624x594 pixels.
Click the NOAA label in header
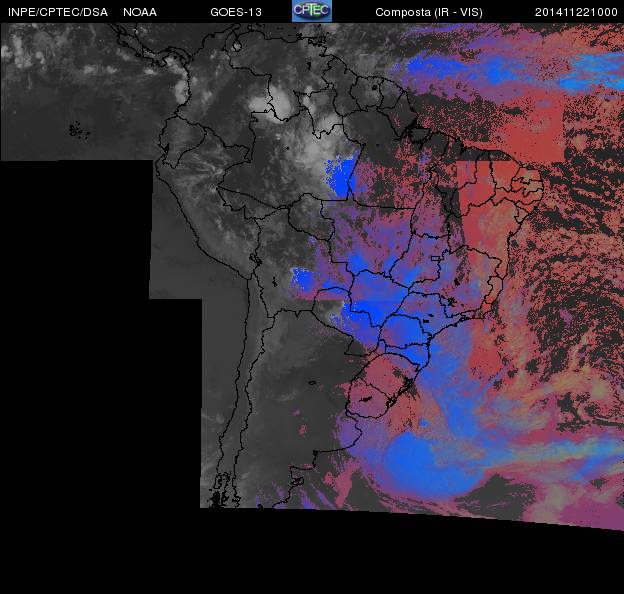click(x=140, y=12)
